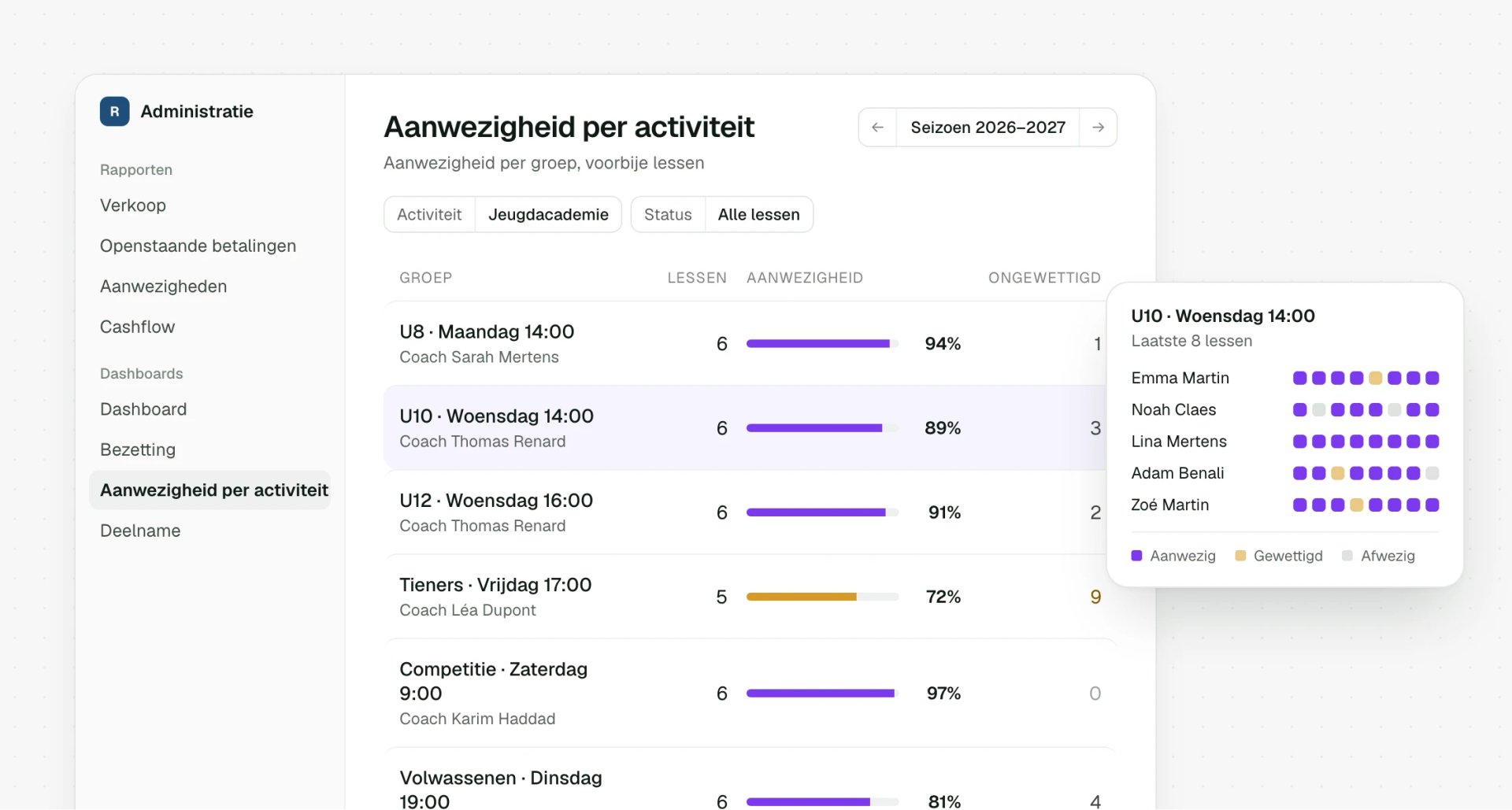The image size is (1512, 810).
Task: Open the Bezetting dashboard
Action: [138, 450]
